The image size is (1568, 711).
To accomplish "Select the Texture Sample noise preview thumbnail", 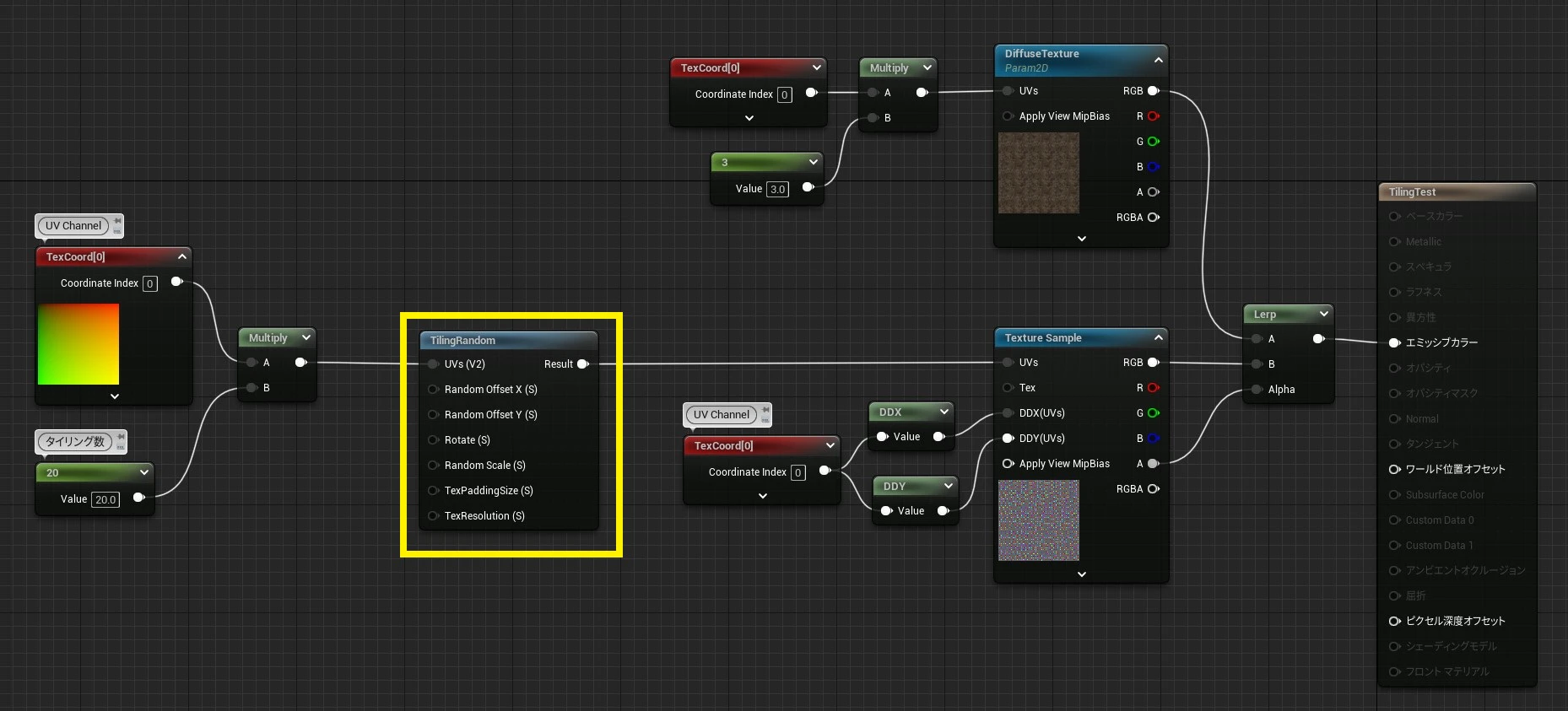I will 1039,520.
